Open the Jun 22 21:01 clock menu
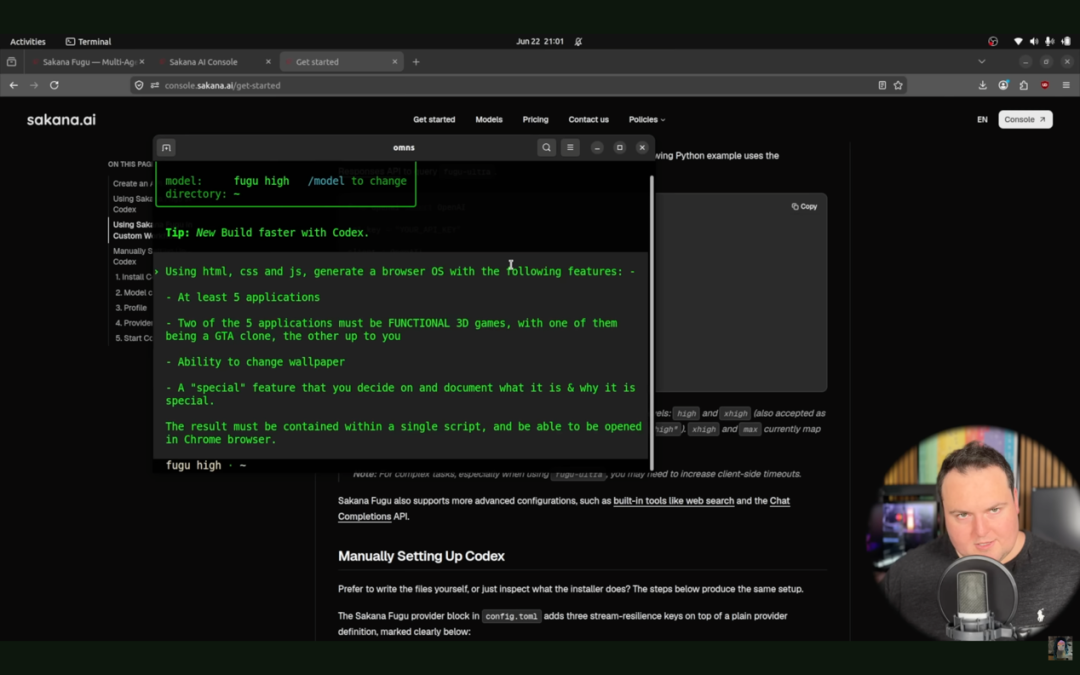Image resolution: width=1080 pixels, height=675 pixels. tap(540, 41)
